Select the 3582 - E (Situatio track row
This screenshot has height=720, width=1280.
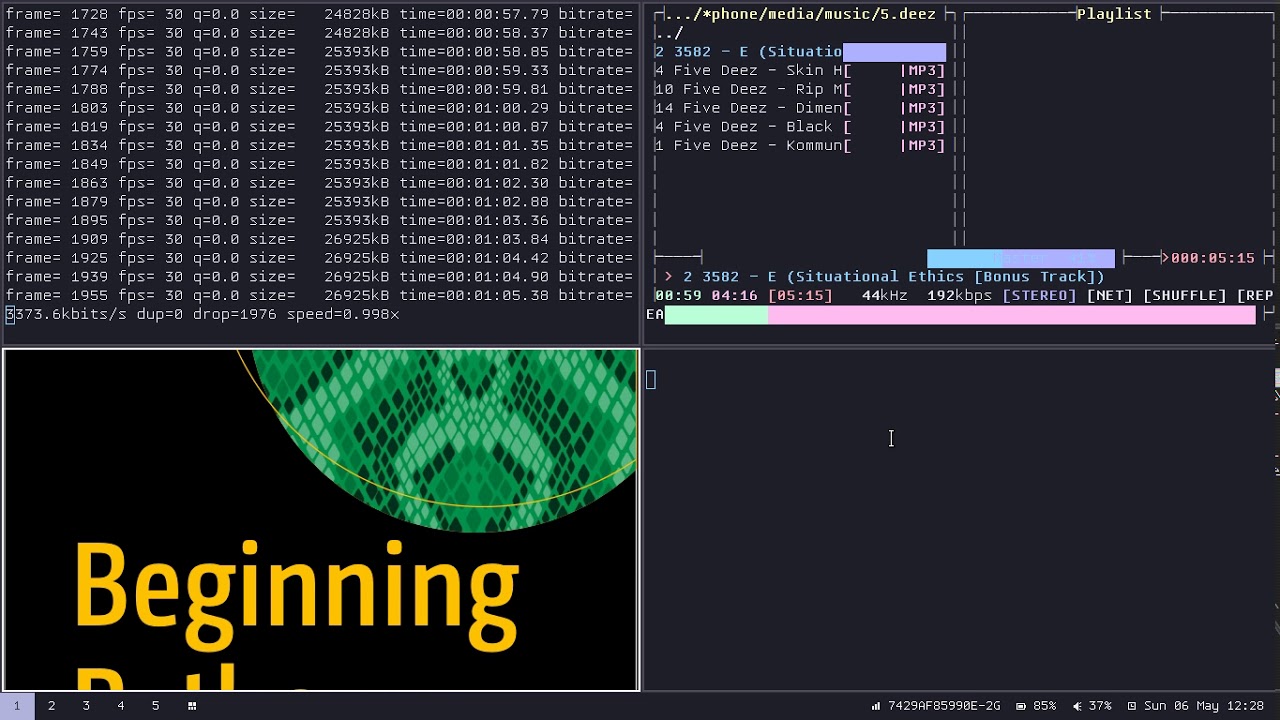(x=800, y=52)
